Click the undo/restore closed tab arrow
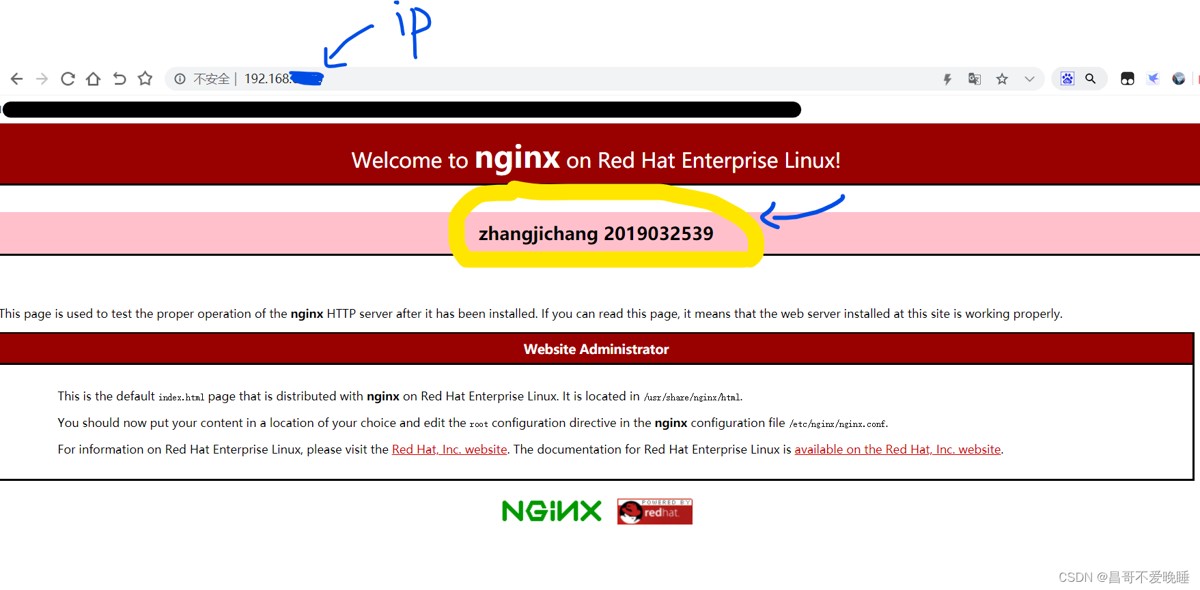 pos(119,79)
